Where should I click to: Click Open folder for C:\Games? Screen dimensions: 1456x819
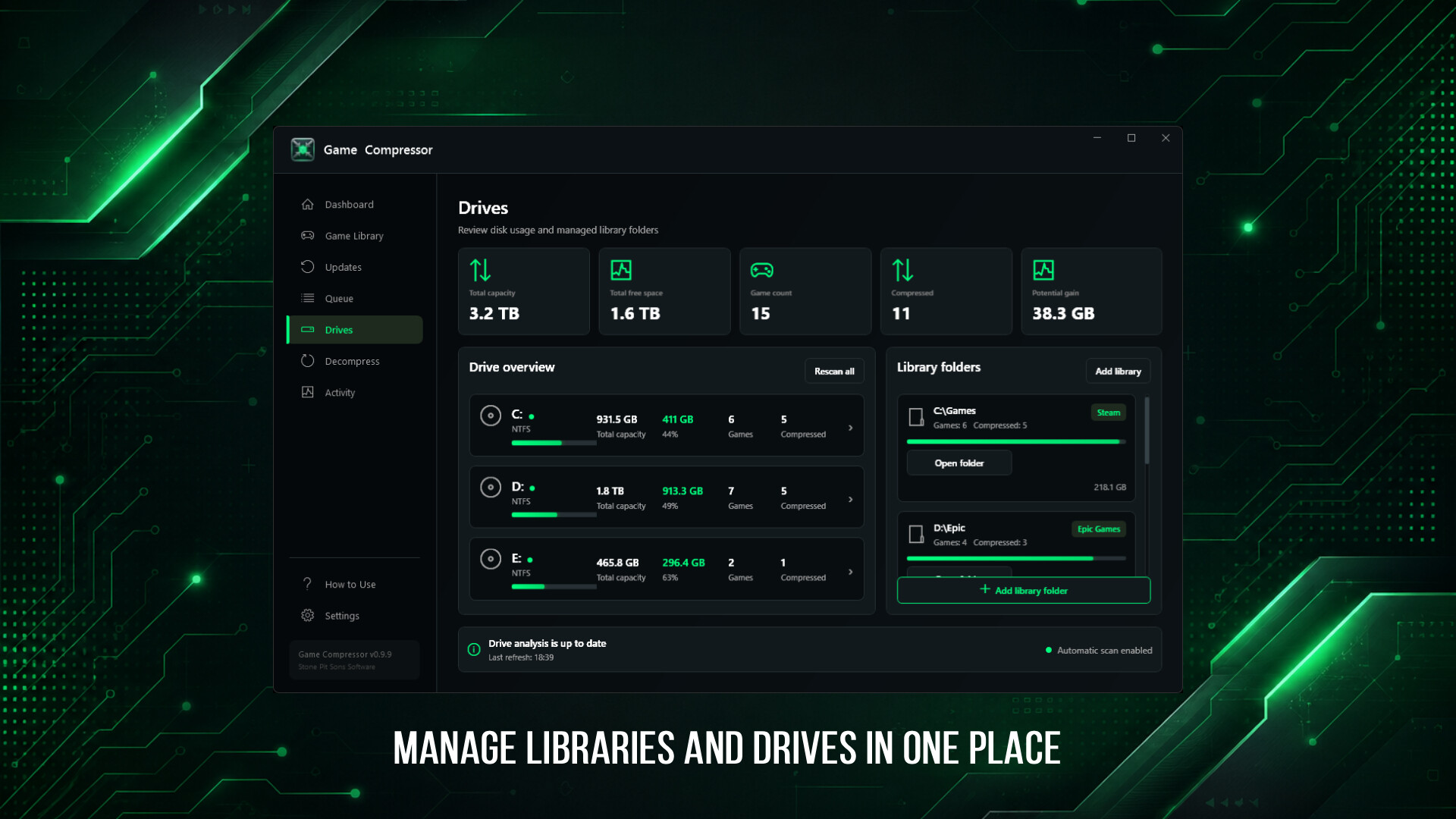click(x=959, y=463)
